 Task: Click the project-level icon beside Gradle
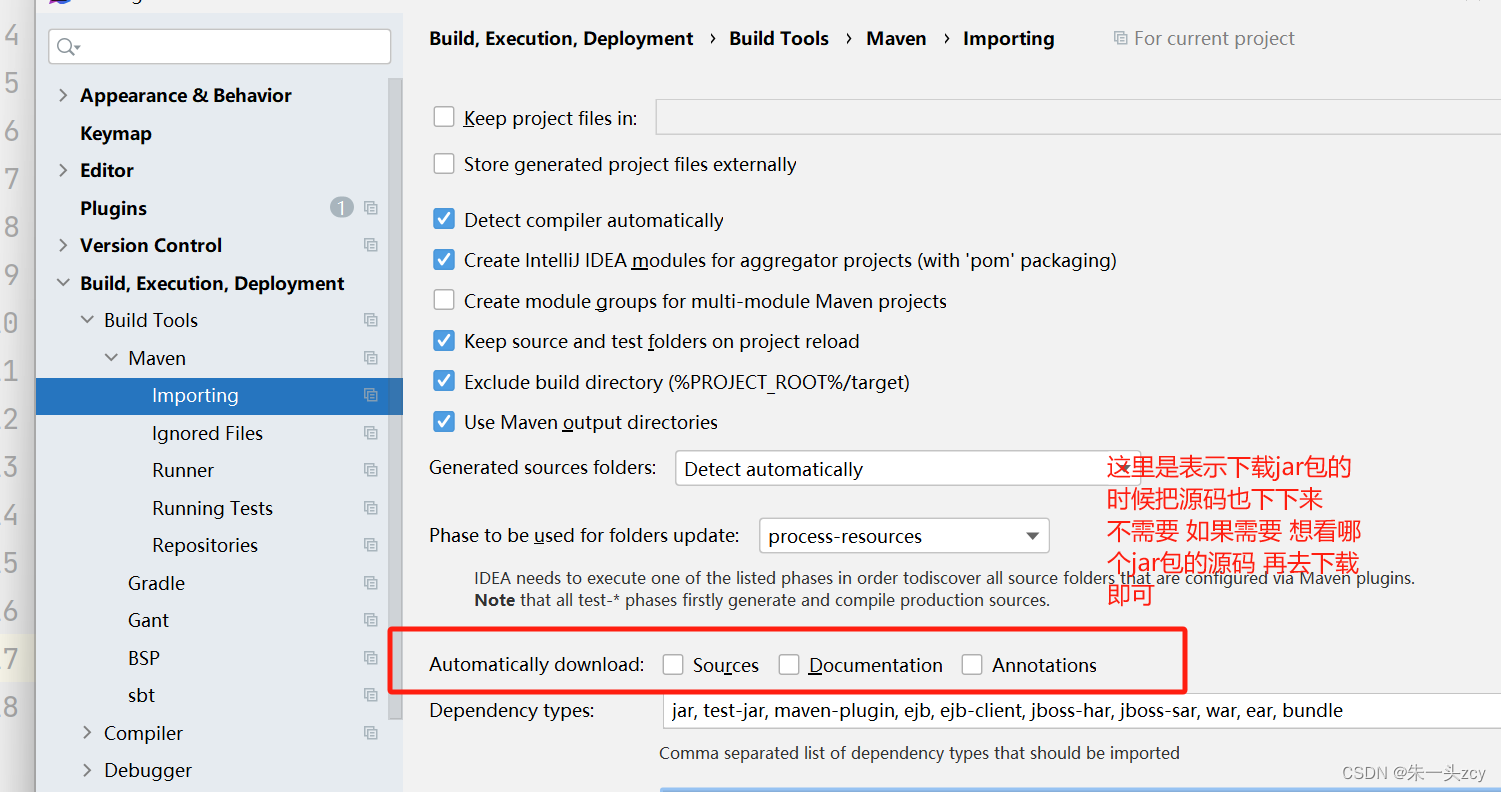pyautogui.click(x=371, y=583)
